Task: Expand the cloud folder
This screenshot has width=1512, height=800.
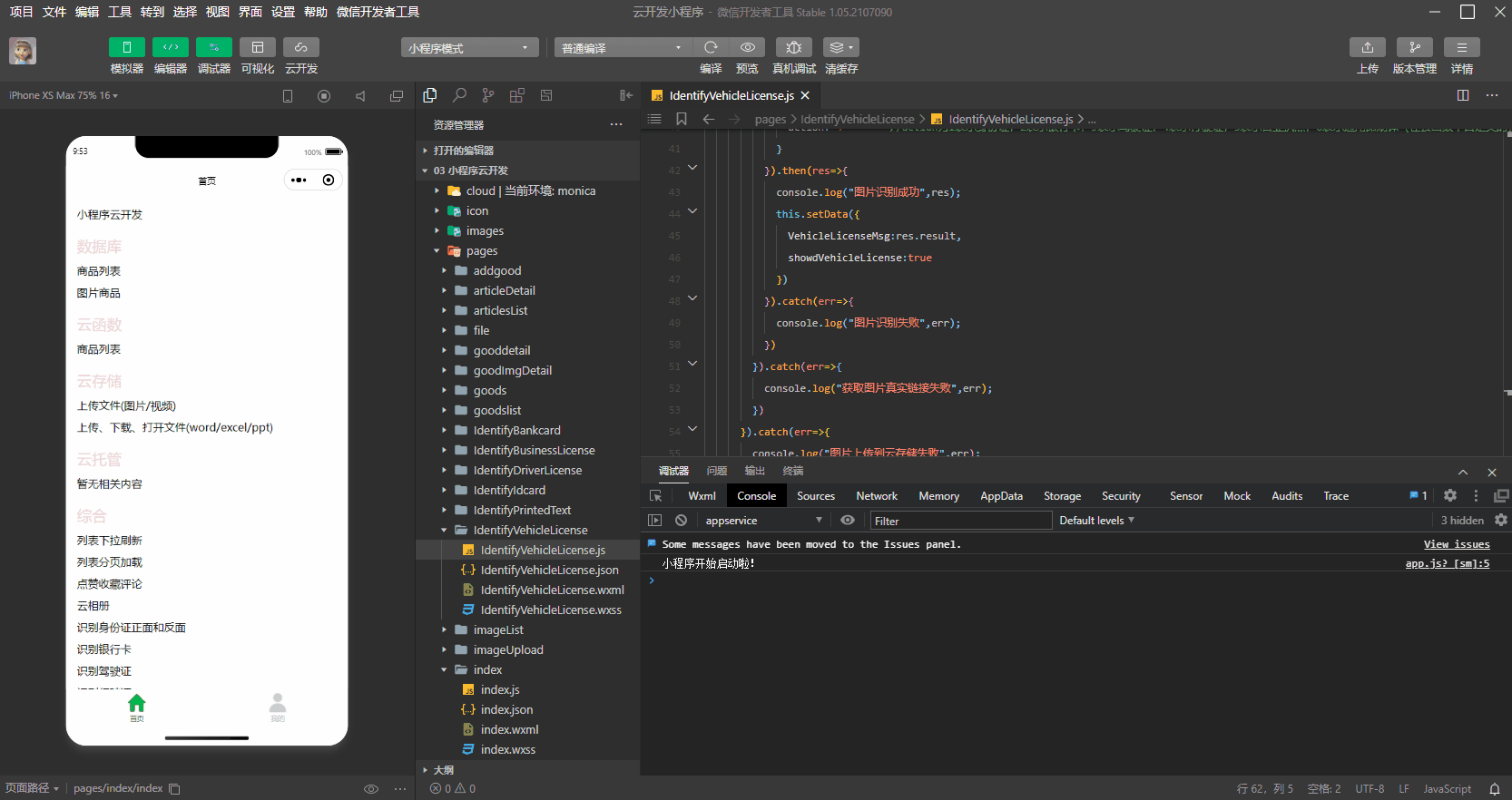Action: coord(527,190)
